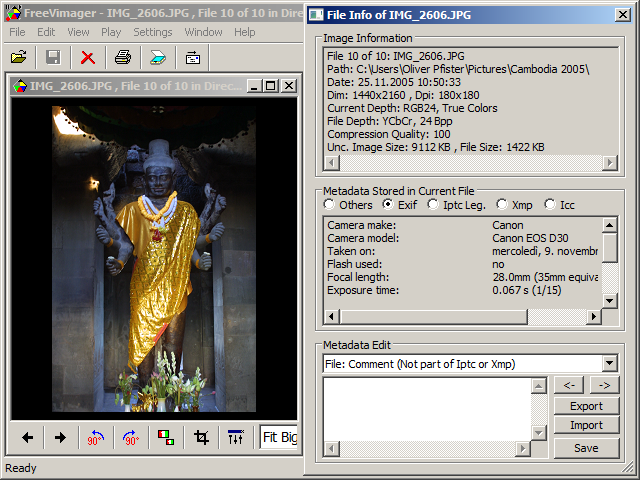Click the printer icon in toolbar
640x480 pixels.
click(x=122, y=58)
